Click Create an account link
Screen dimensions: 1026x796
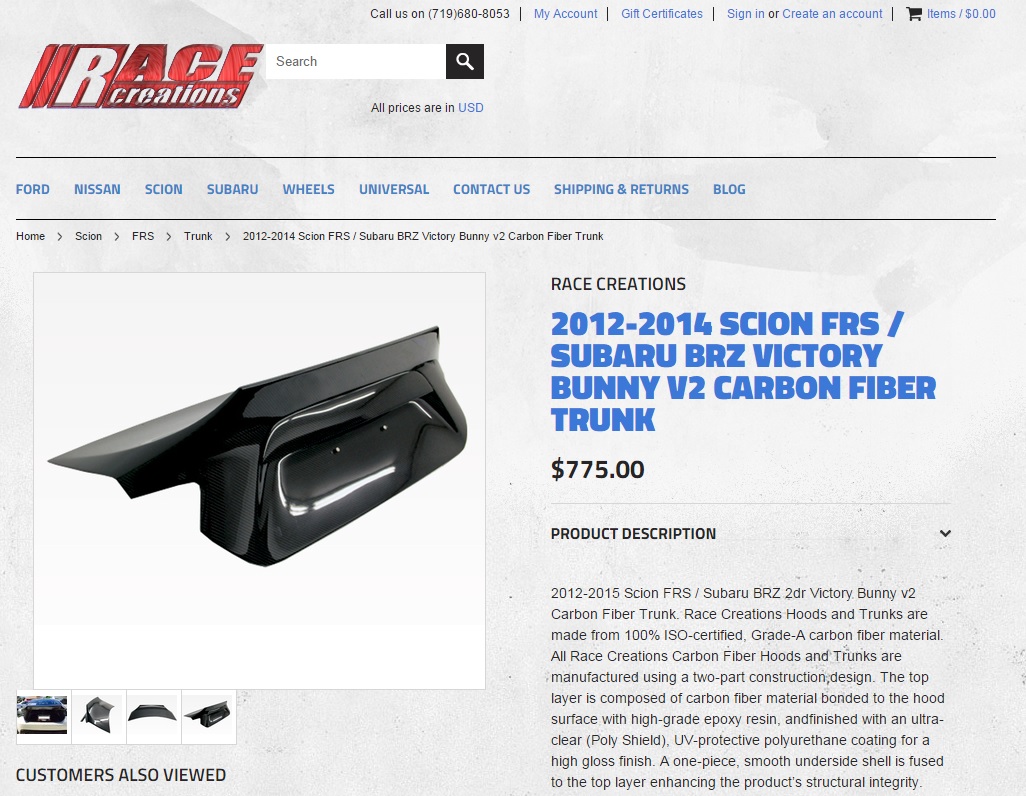tap(832, 14)
